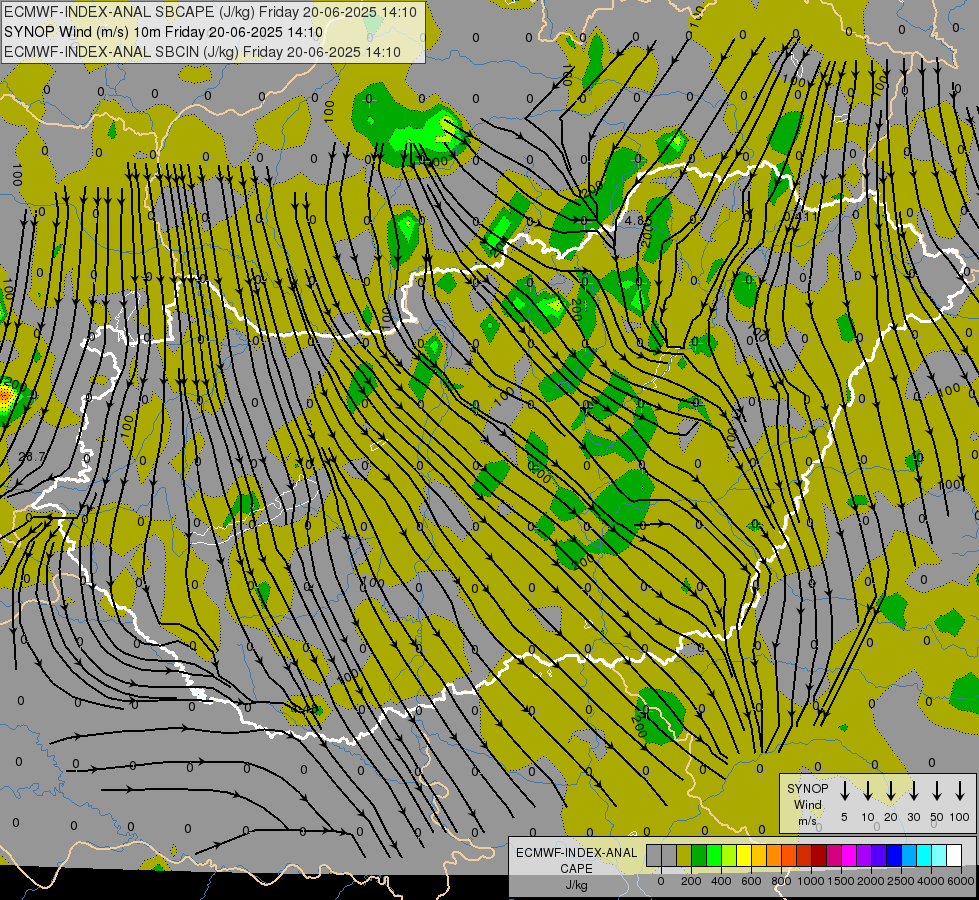979x900 pixels.
Task: Select the dark green CAPE legend swatch
Action: [699, 855]
